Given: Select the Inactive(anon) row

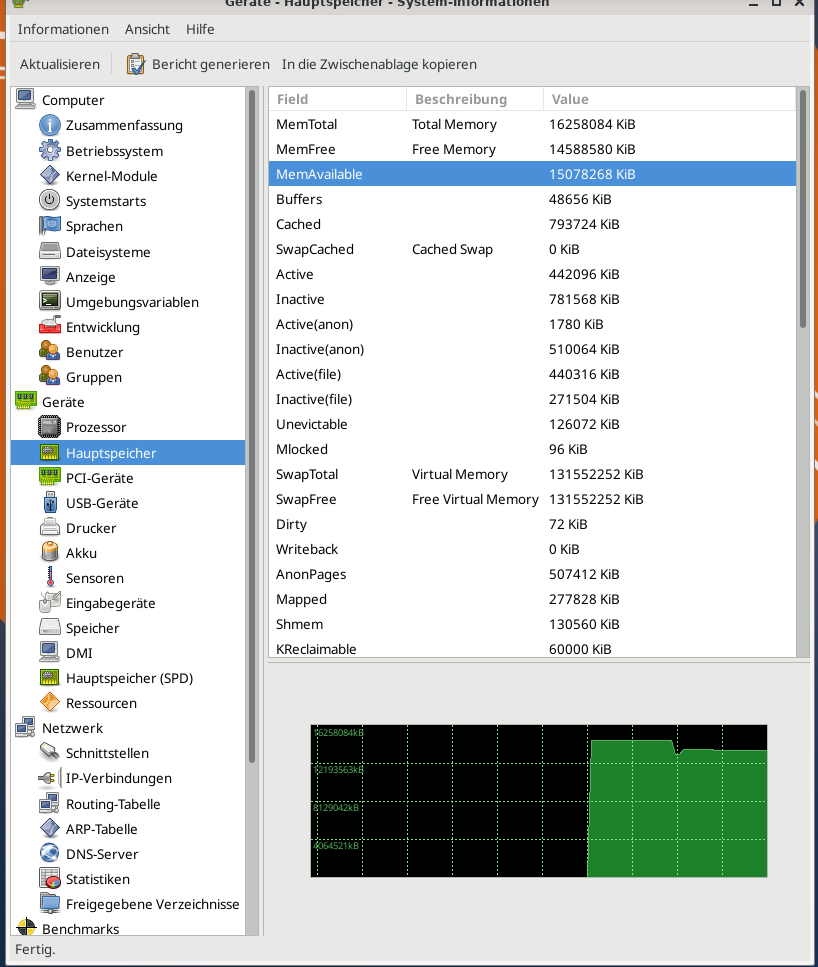Looking at the screenshot, I should (x=532, y=349).
